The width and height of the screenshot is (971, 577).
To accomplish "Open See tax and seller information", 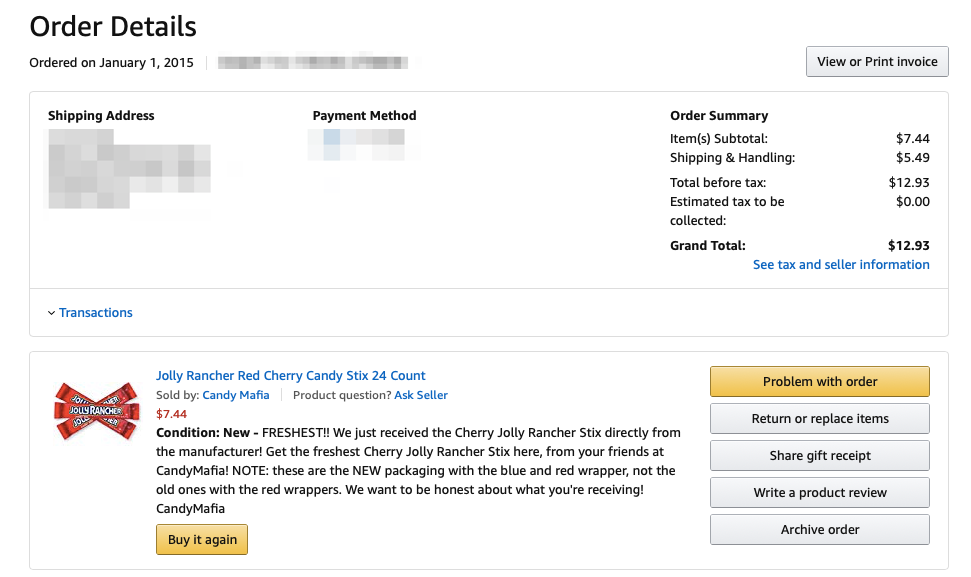I will tap(841, 264).
